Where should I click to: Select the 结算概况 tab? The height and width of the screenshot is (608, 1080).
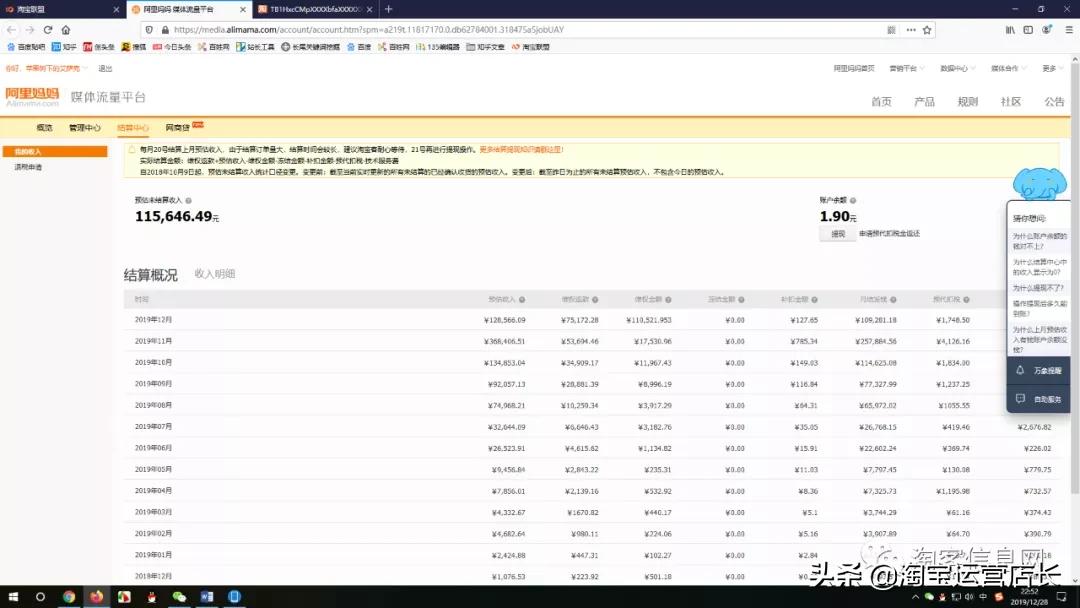click(x=151, y=275)
